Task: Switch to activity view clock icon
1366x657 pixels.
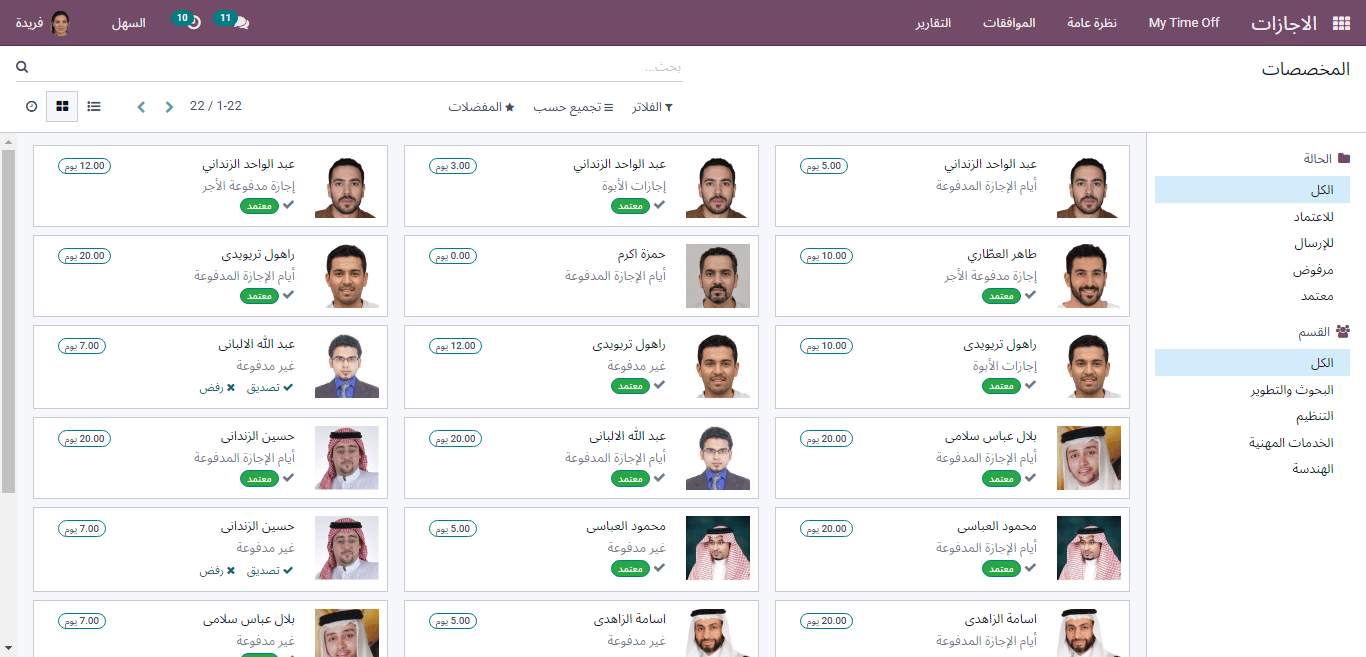Action: tap(31, 106)
